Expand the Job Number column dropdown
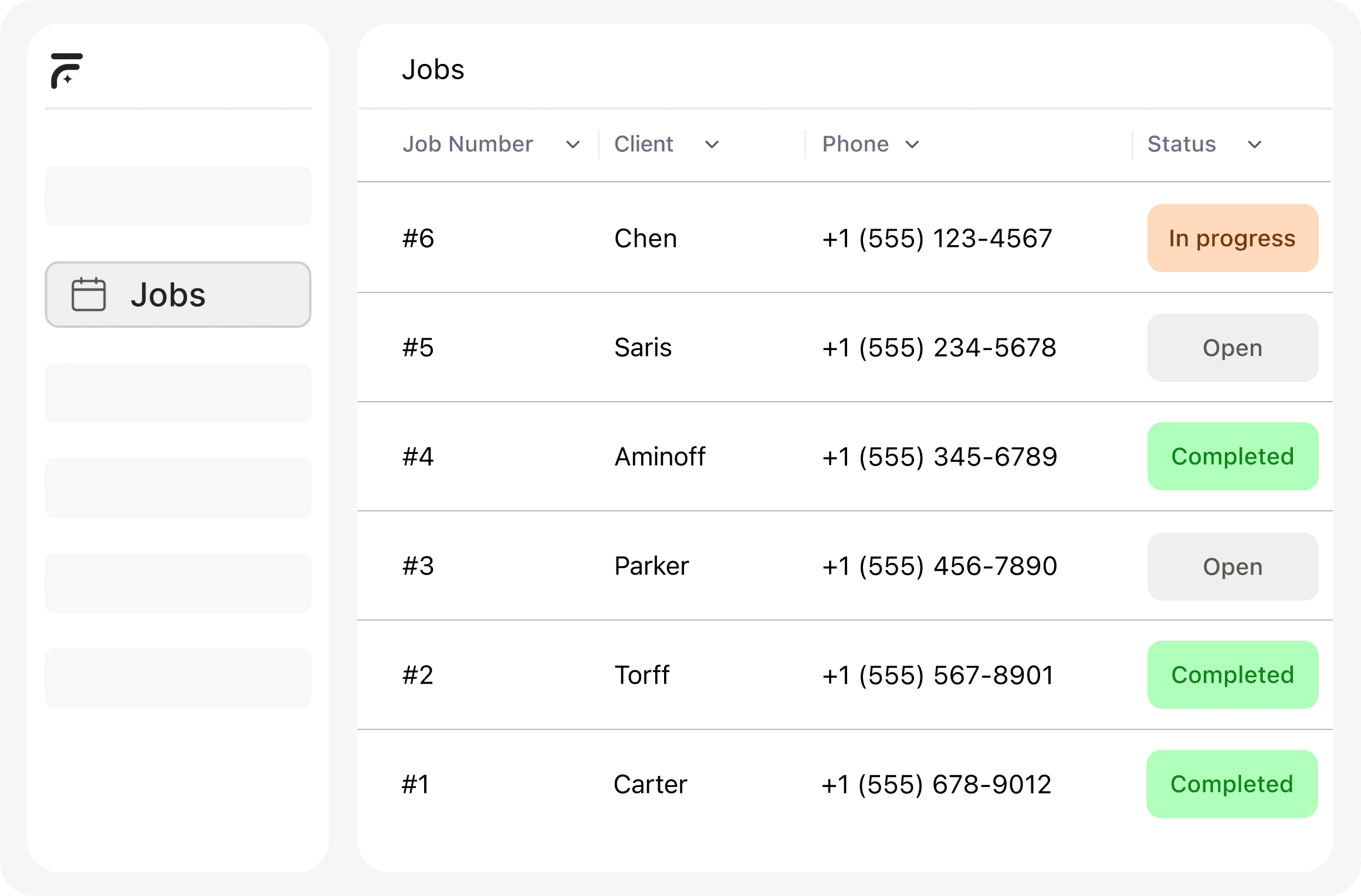Viewport: 1361px width, 896px height. (x=573, y=145)
